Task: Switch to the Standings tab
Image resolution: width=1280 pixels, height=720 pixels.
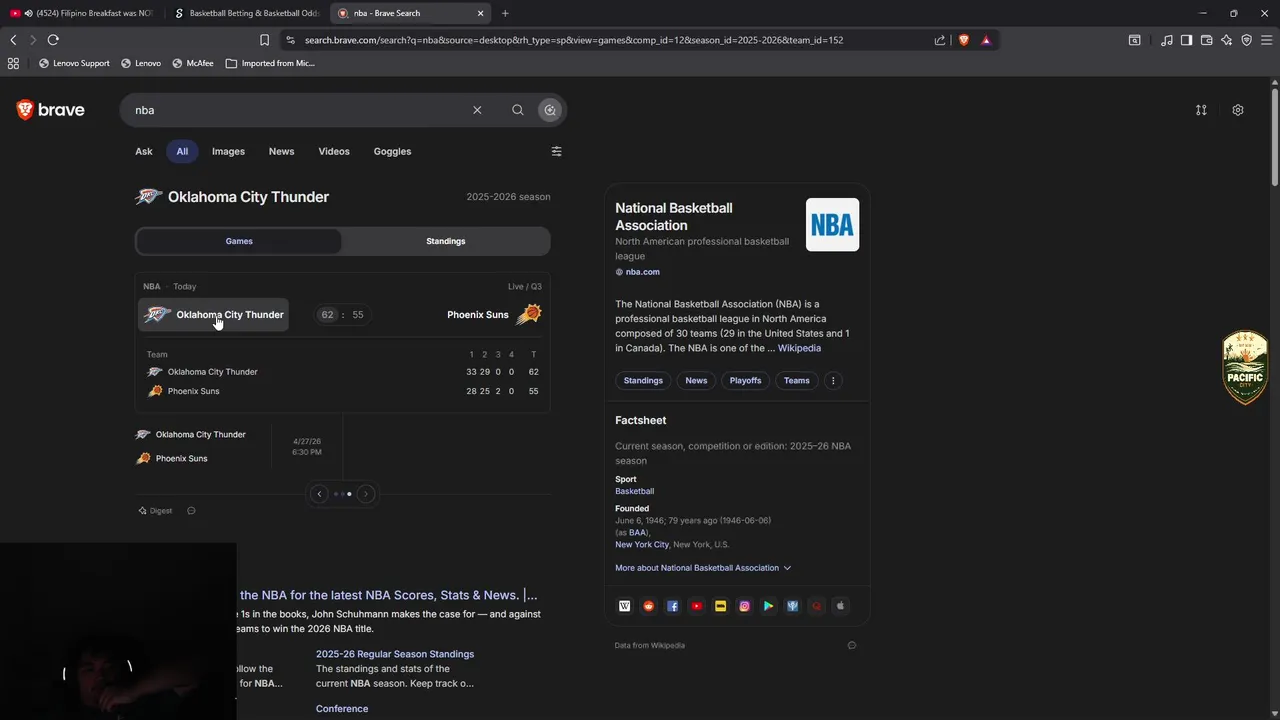Action: 446,241
